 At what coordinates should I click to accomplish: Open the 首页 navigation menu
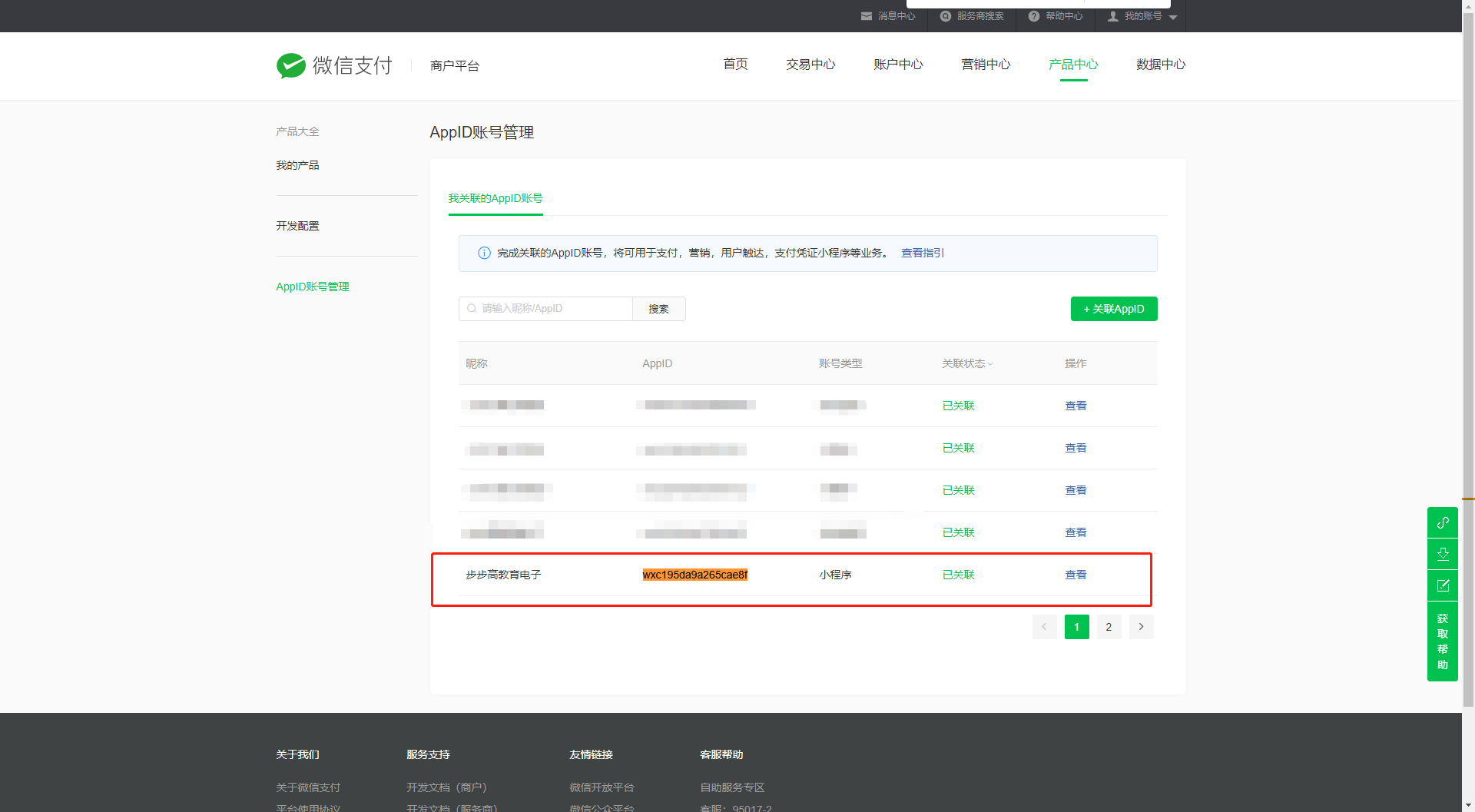tap(735, 65)
